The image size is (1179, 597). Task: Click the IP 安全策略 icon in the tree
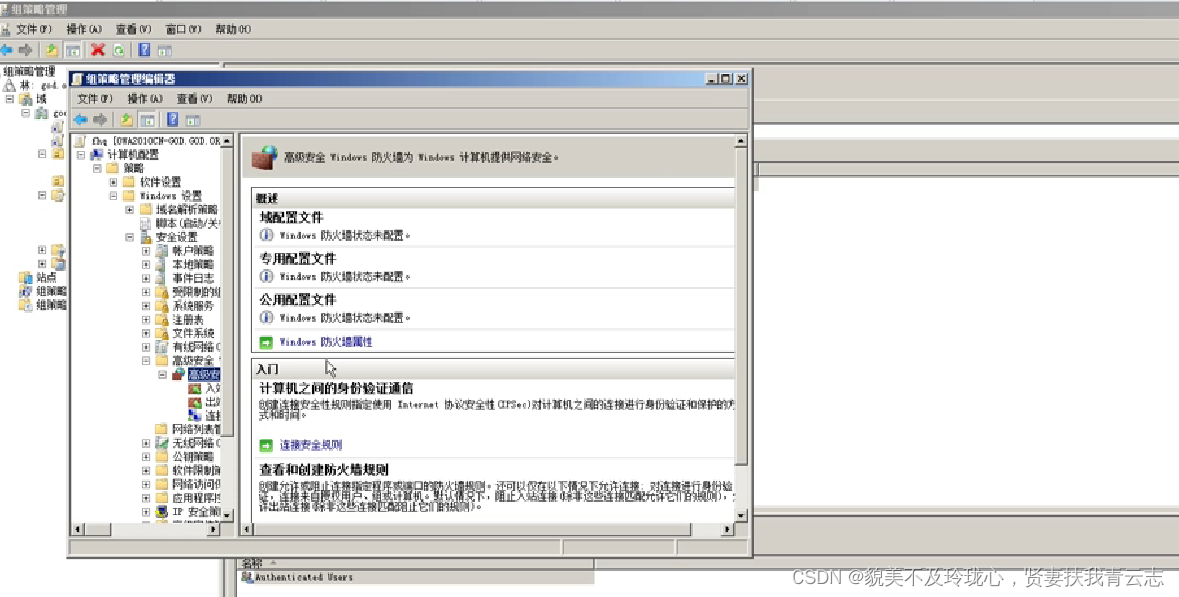click(162, 512)
